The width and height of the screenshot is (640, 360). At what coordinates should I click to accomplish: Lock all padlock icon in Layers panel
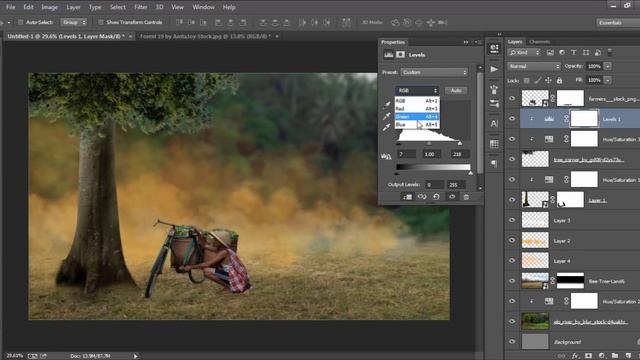(559, 80)
